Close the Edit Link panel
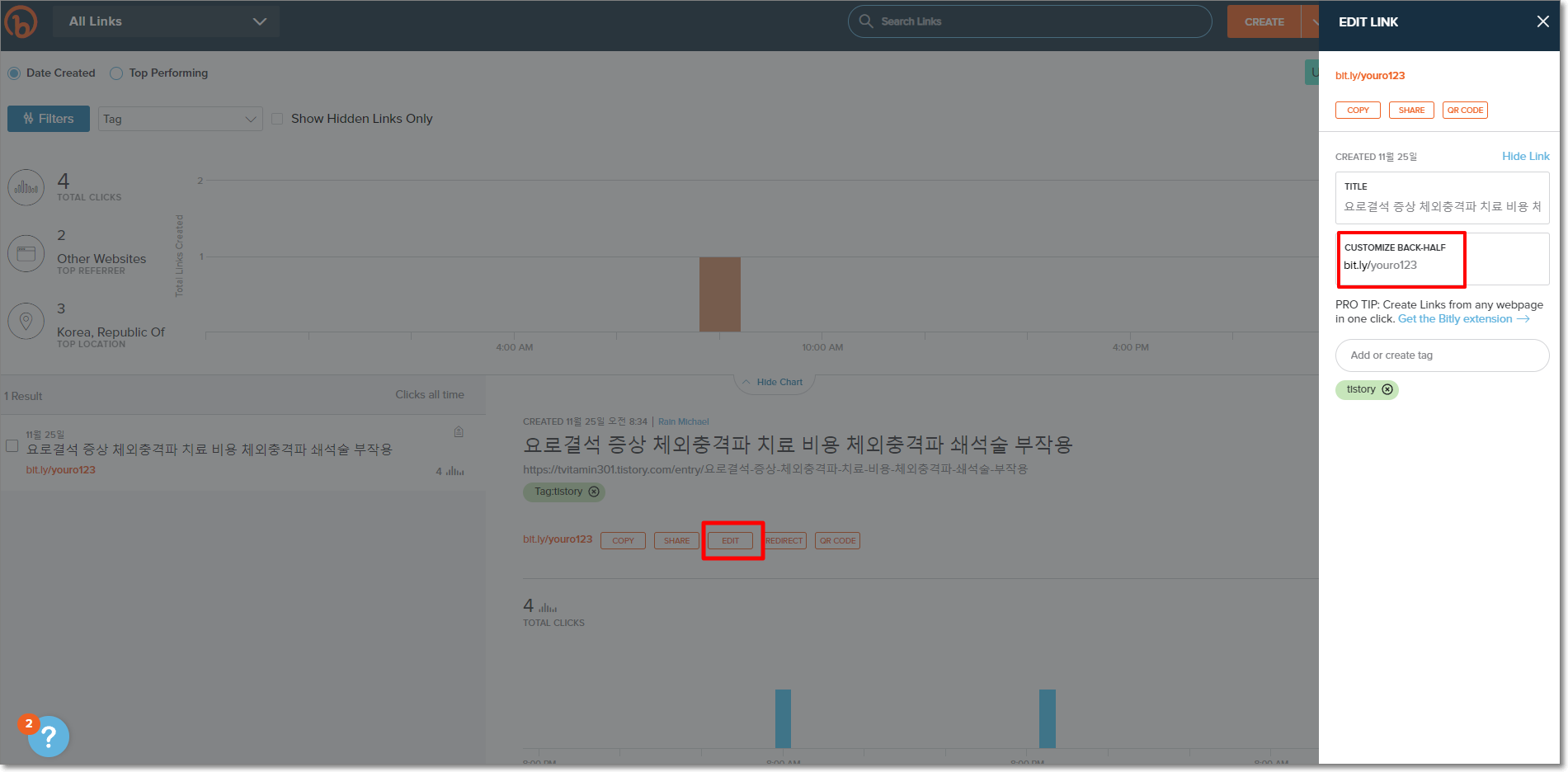This screenshot has height=772, width=1568. pyautogui.click(x=1542, y=21)
